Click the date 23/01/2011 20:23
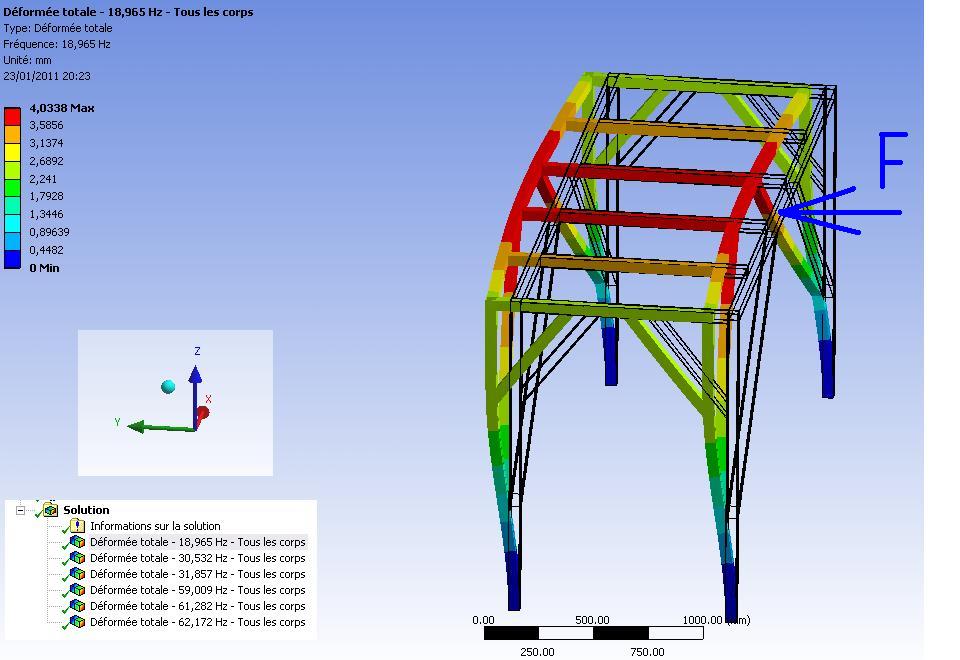The width and height of the screenshot is (960, 660). coord(47,76)
